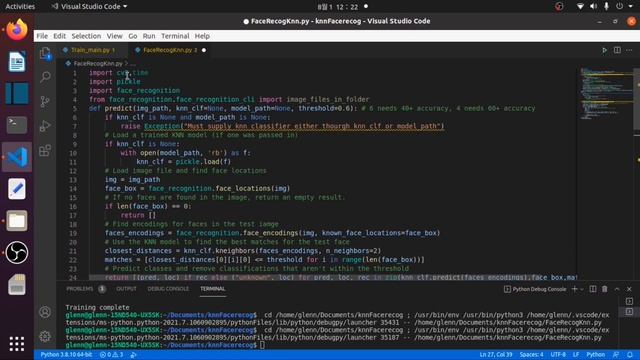Open OBS Studio from the dock

[x=17, y=252]
